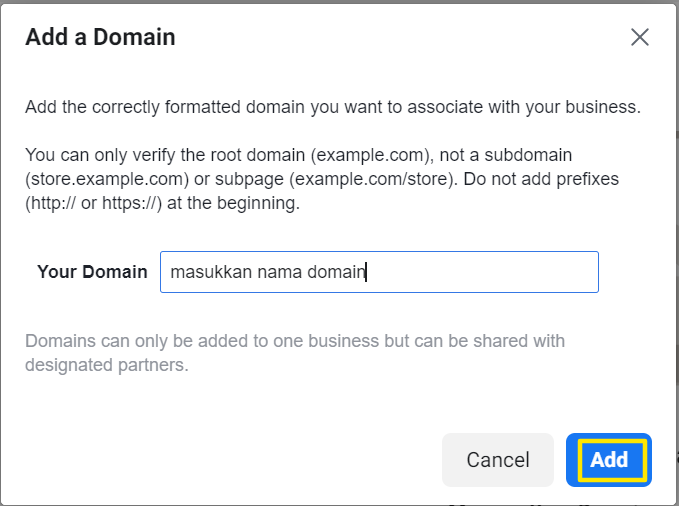Click the '(store.example.com)' subdomain example text
Viewport: 679px width, 506px height.
(x=107, y=179)
